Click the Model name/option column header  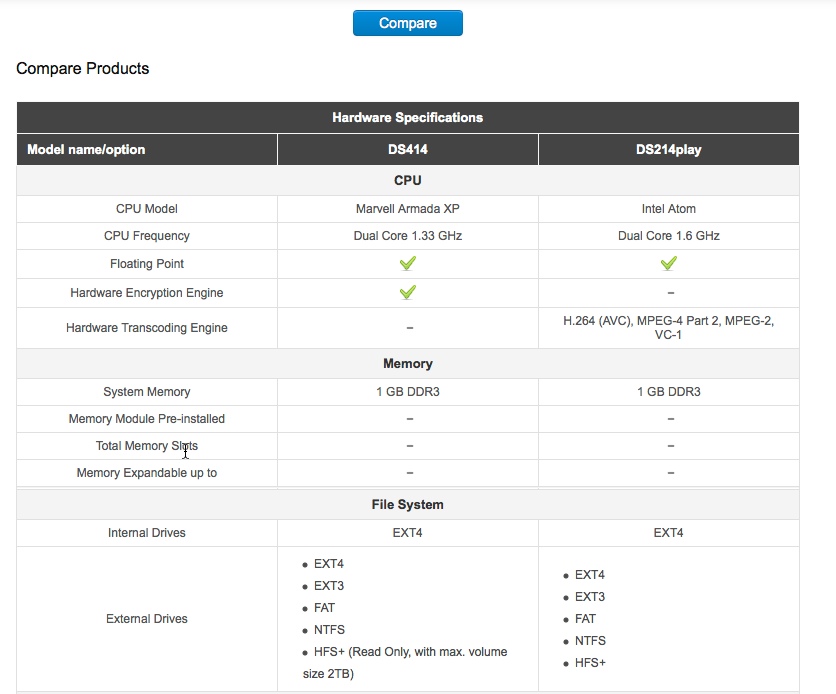pos(147,149)
